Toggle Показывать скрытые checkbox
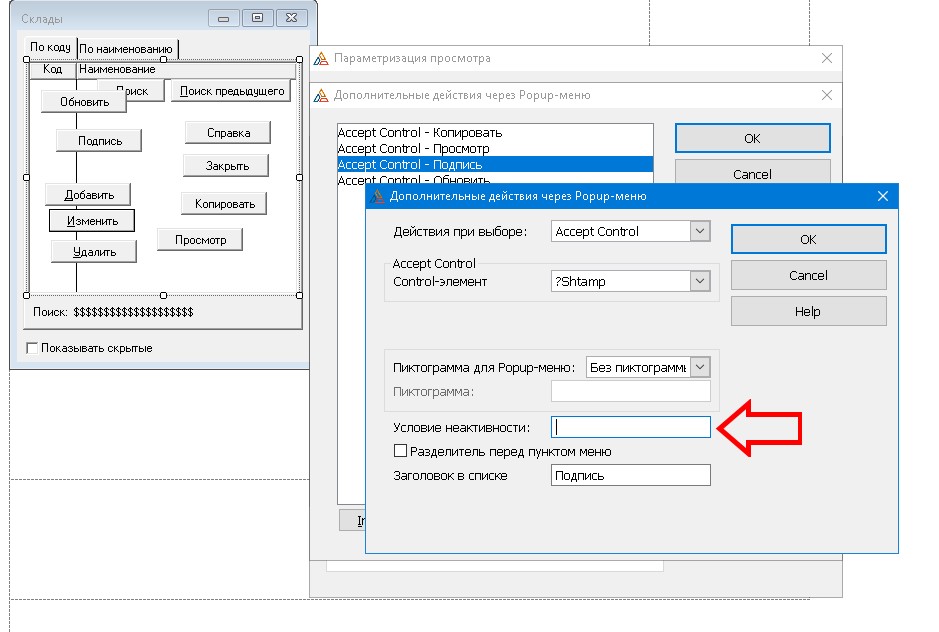 (x=32, y=348)
